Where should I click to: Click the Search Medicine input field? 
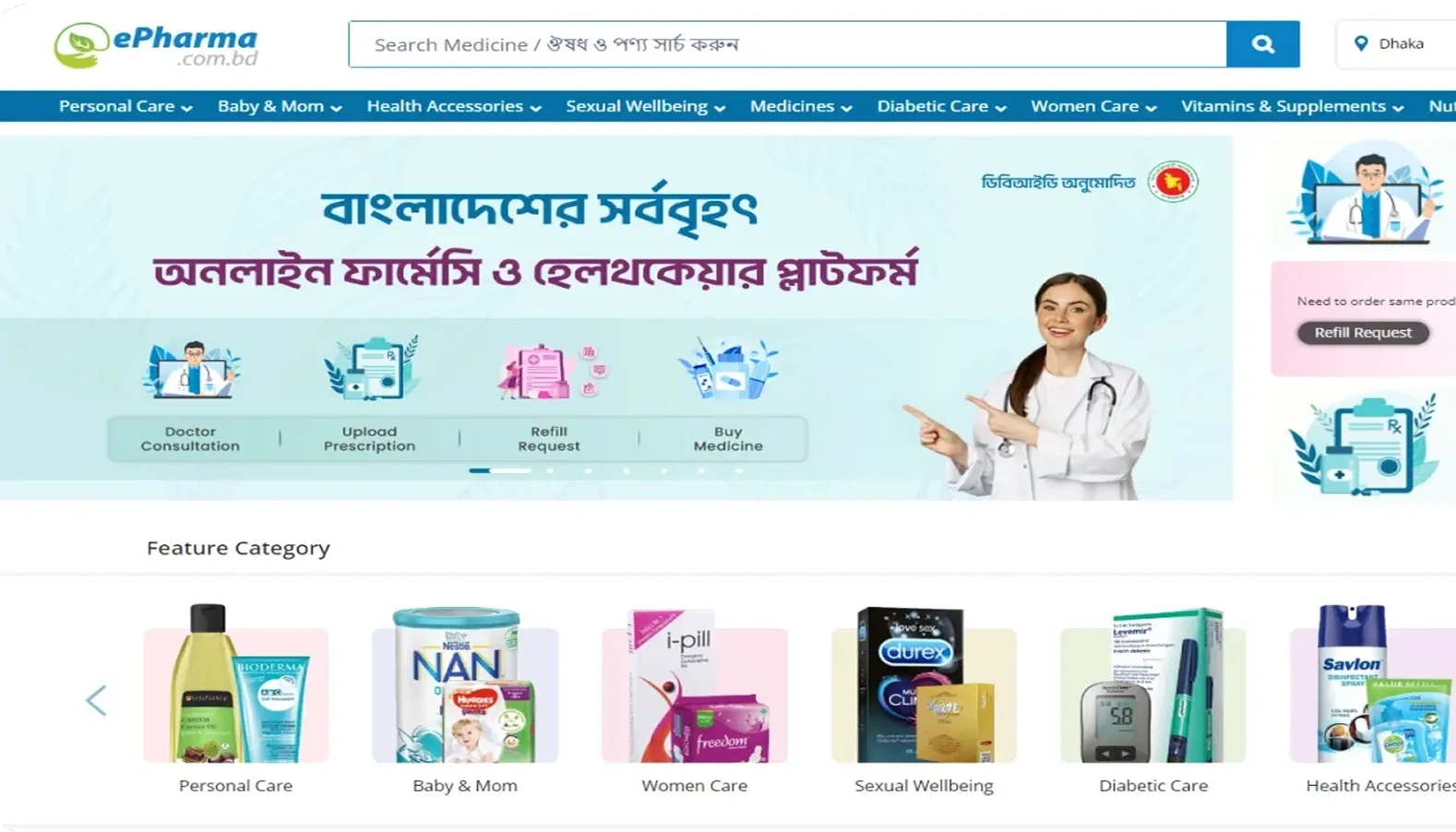[787, 44]
